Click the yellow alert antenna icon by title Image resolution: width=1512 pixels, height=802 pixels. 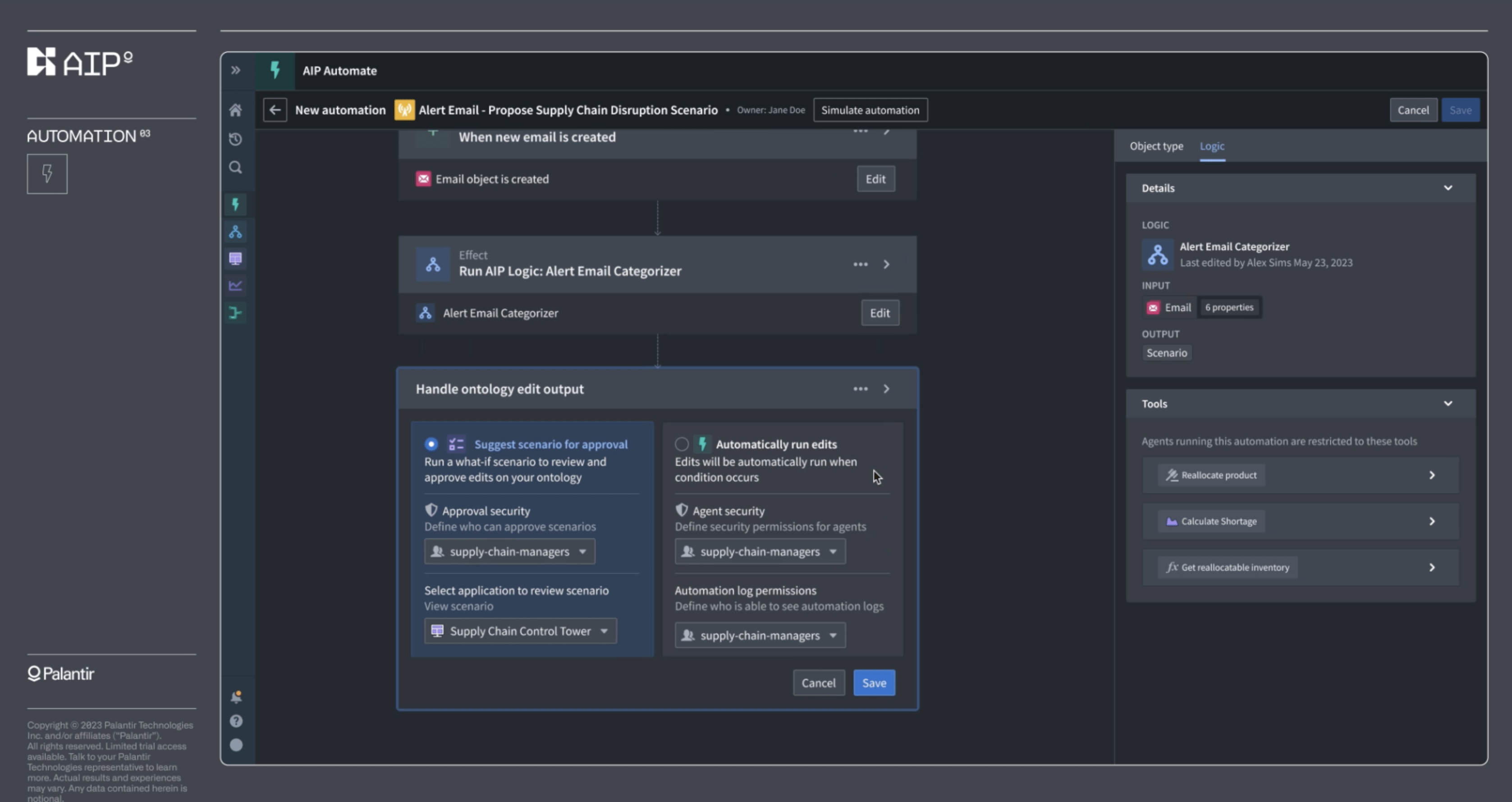coord(404,110)
